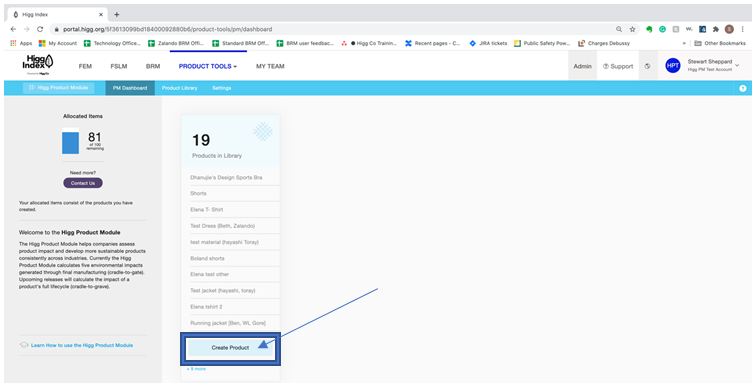This screenshot has width=754, height=390.
Task: Click the browser forward arrow
Action: [26, 29]
